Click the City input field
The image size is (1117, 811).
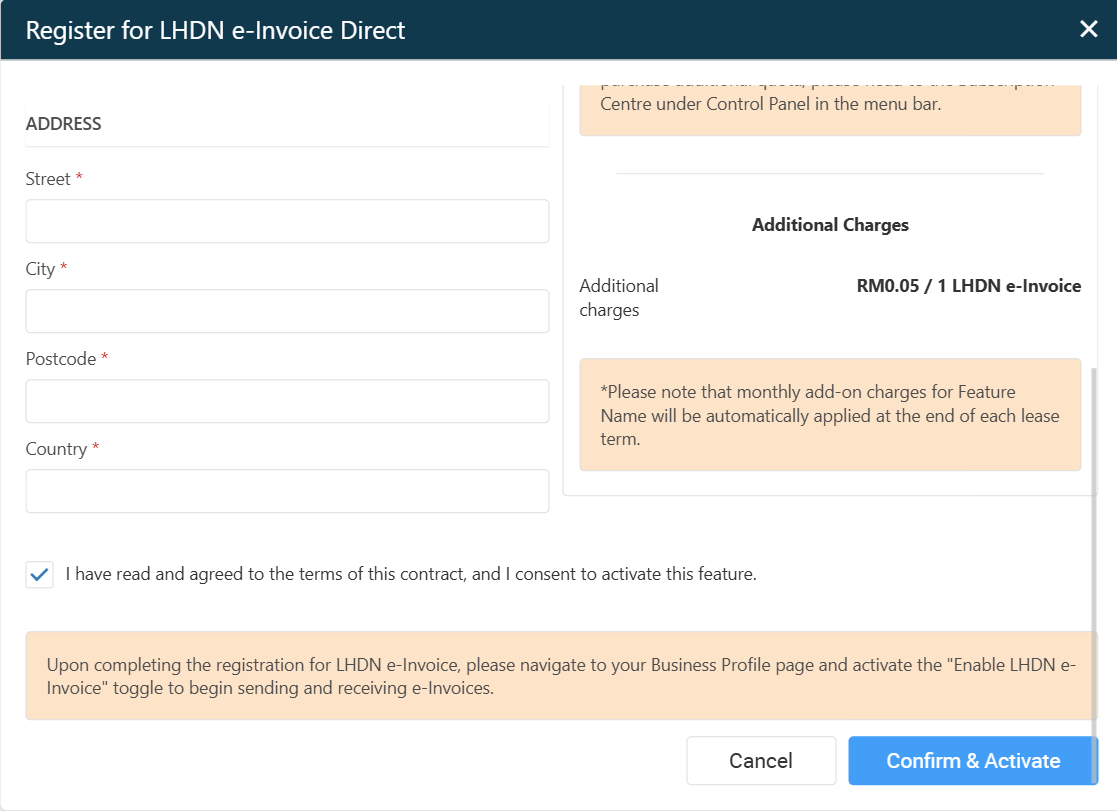287,311
